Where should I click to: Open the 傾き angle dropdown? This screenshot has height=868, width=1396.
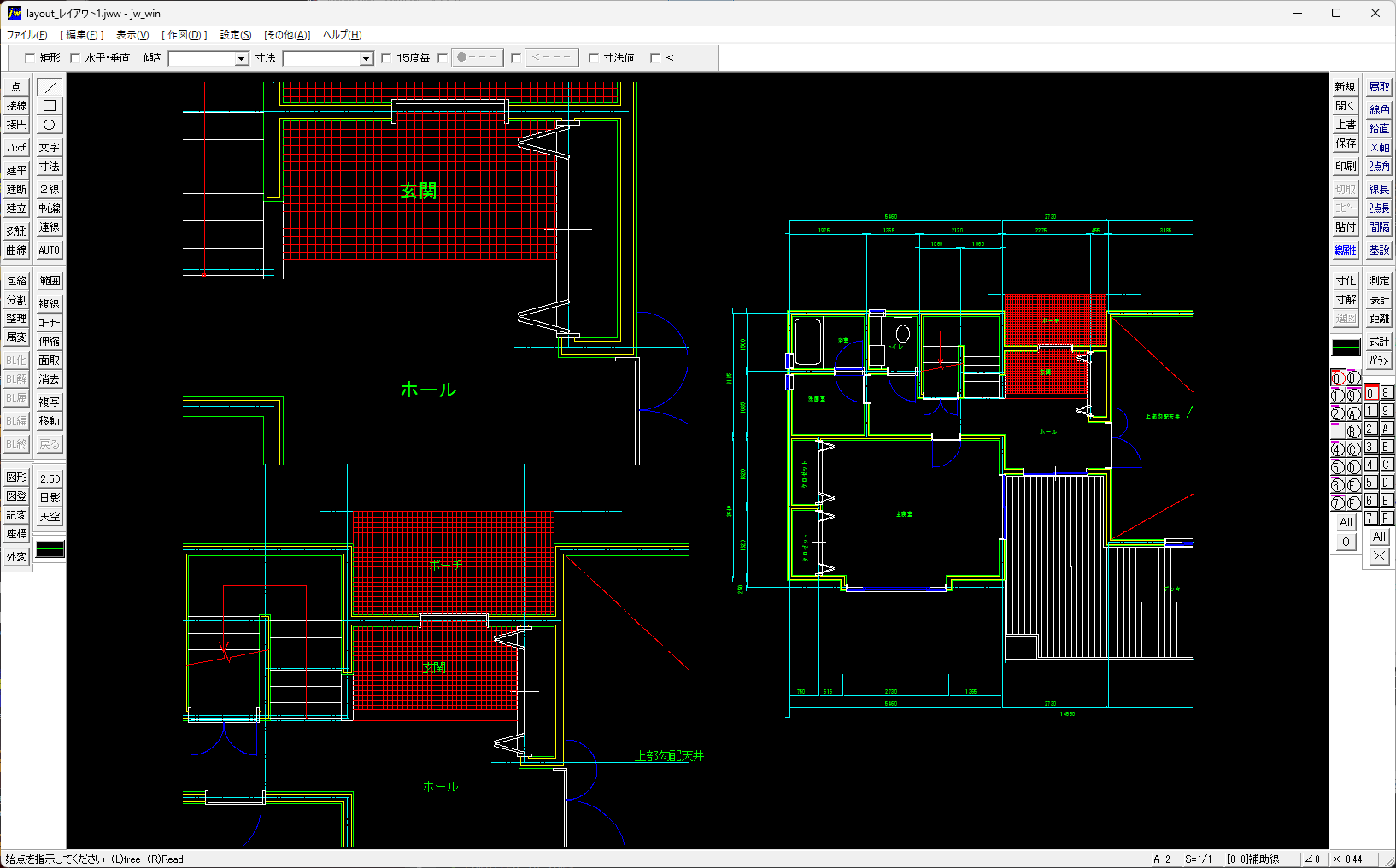(242, 59)
